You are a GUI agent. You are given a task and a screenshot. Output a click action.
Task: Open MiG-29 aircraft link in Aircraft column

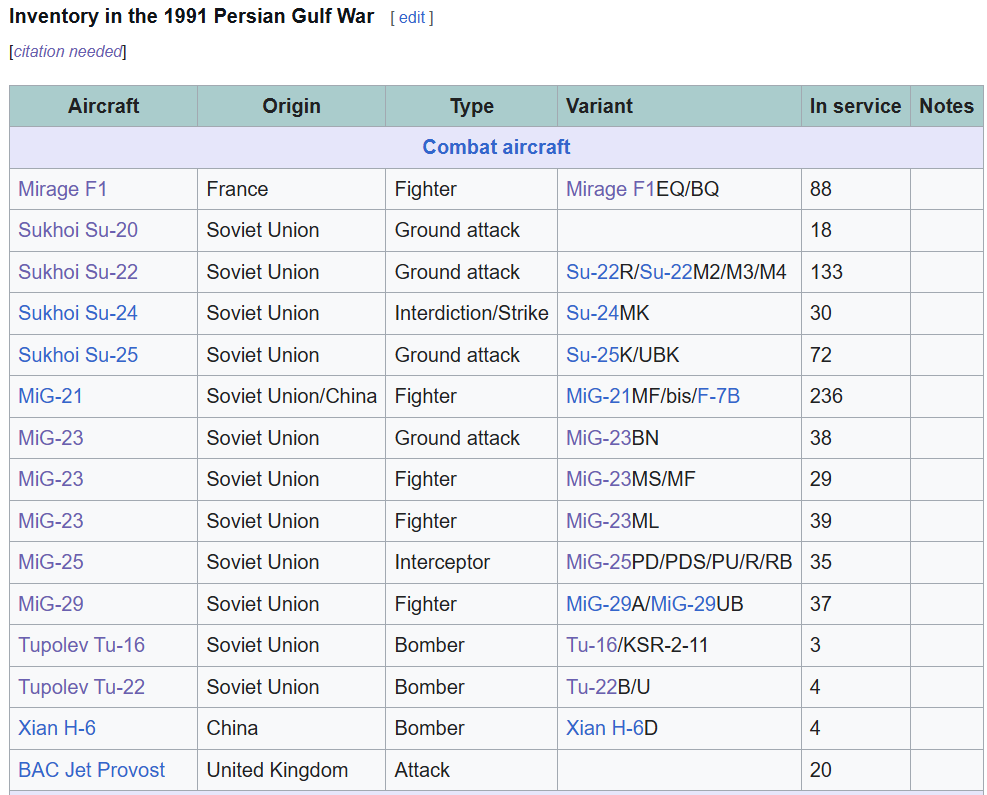50,604
